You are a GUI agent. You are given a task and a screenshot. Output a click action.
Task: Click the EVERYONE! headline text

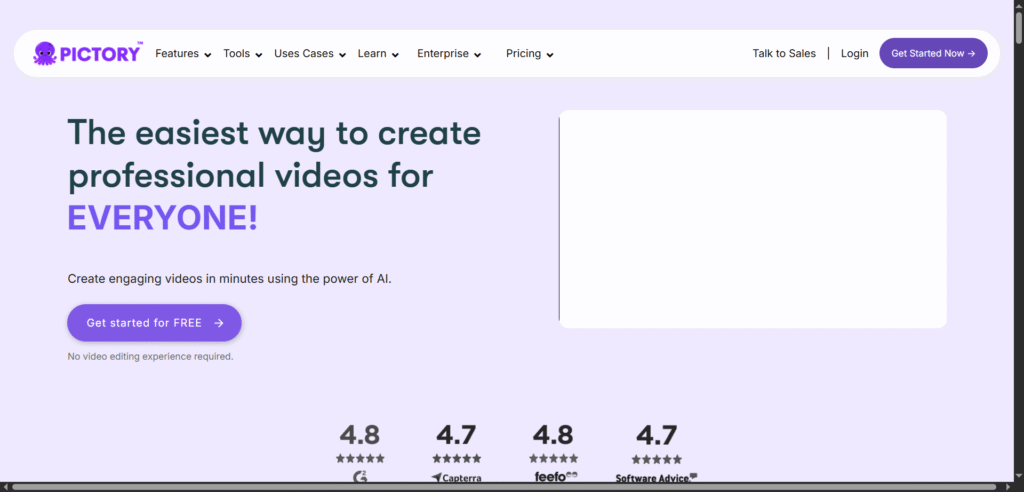click(x=163, y=218)
